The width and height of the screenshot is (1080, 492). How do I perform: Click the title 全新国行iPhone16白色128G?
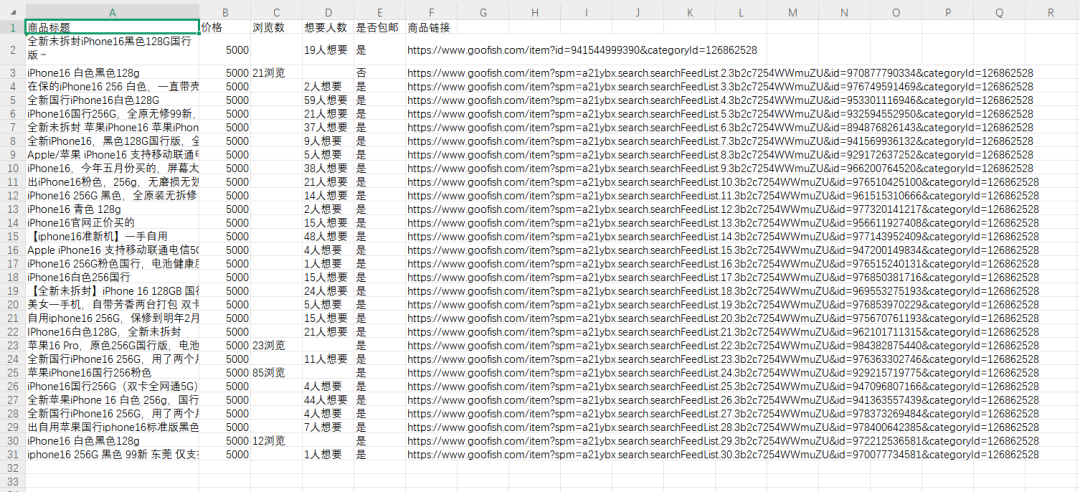pyautogui.click(x=112, y=100)
